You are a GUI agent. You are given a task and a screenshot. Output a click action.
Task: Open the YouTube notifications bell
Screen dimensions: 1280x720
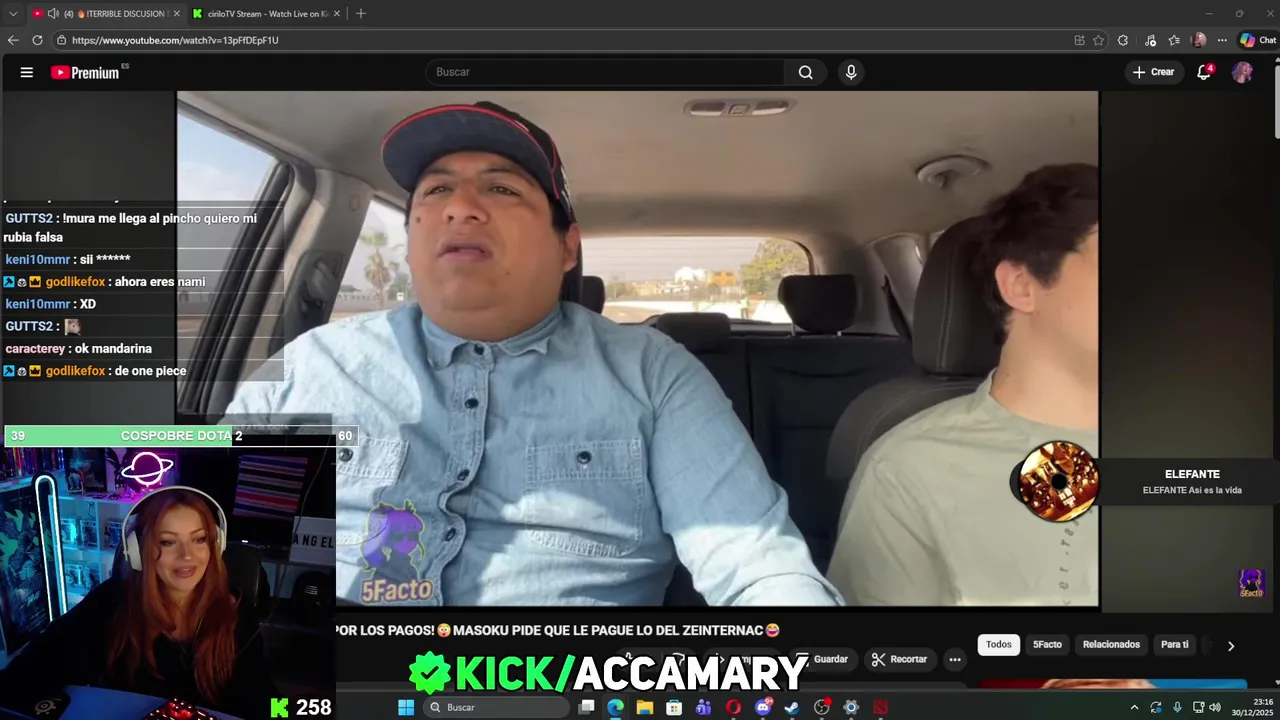1205,72
